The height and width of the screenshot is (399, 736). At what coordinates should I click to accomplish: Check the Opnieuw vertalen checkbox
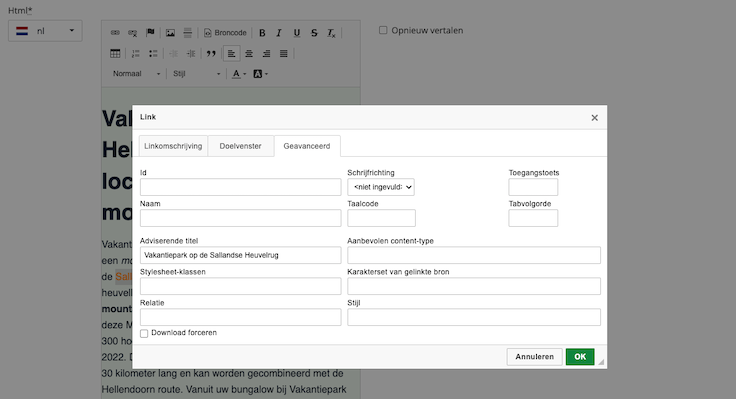coord(383,30)
